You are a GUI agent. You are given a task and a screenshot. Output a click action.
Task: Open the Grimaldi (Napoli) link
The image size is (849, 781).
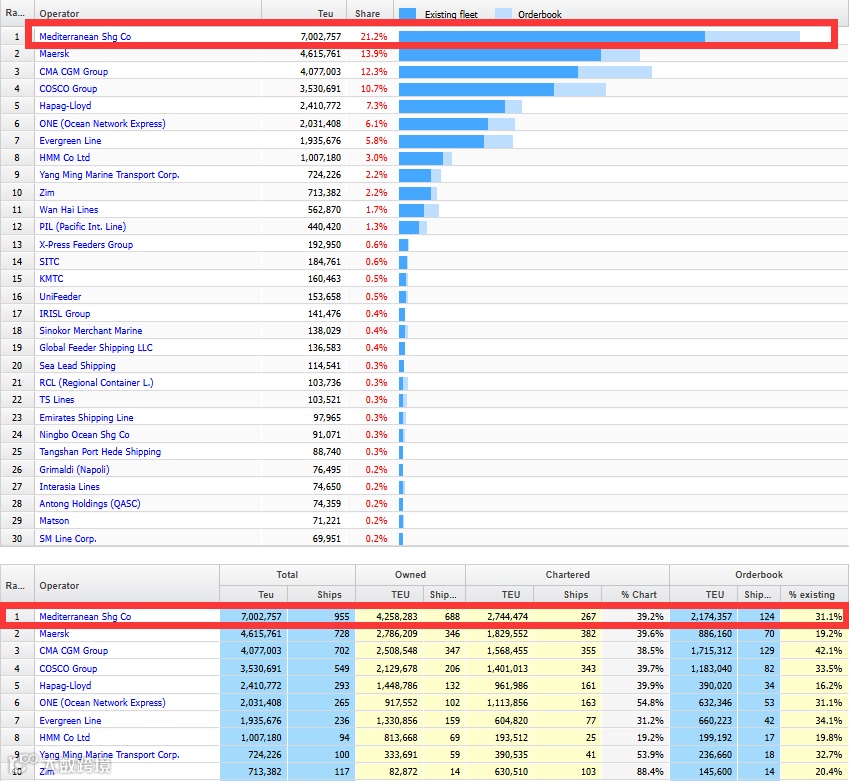tap(74, 469)
